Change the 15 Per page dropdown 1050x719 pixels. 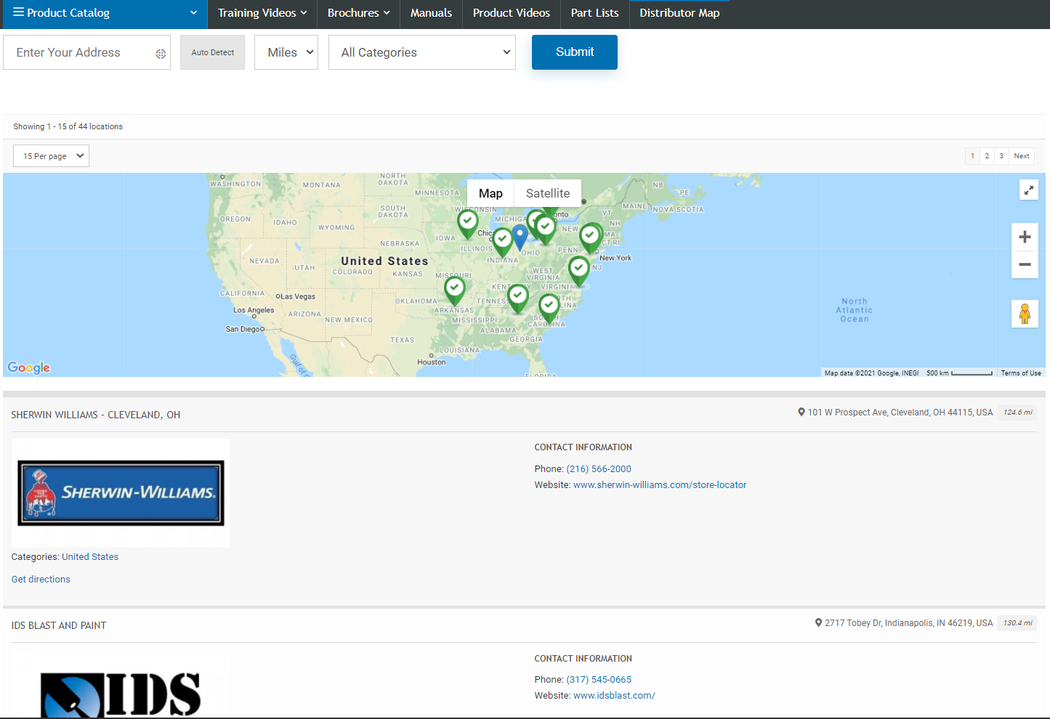51,156
